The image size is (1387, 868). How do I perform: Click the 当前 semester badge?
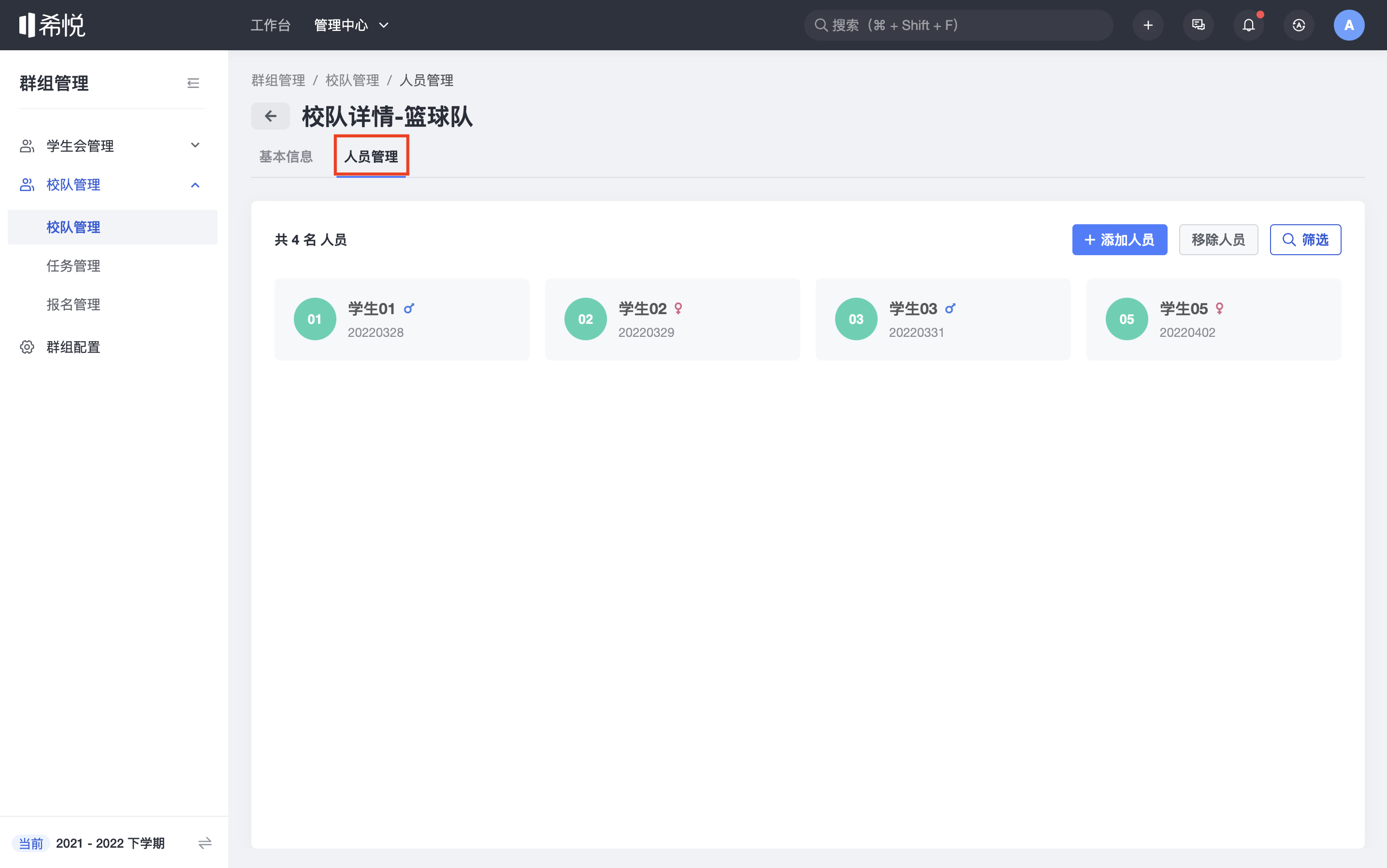tap(31, 843)
